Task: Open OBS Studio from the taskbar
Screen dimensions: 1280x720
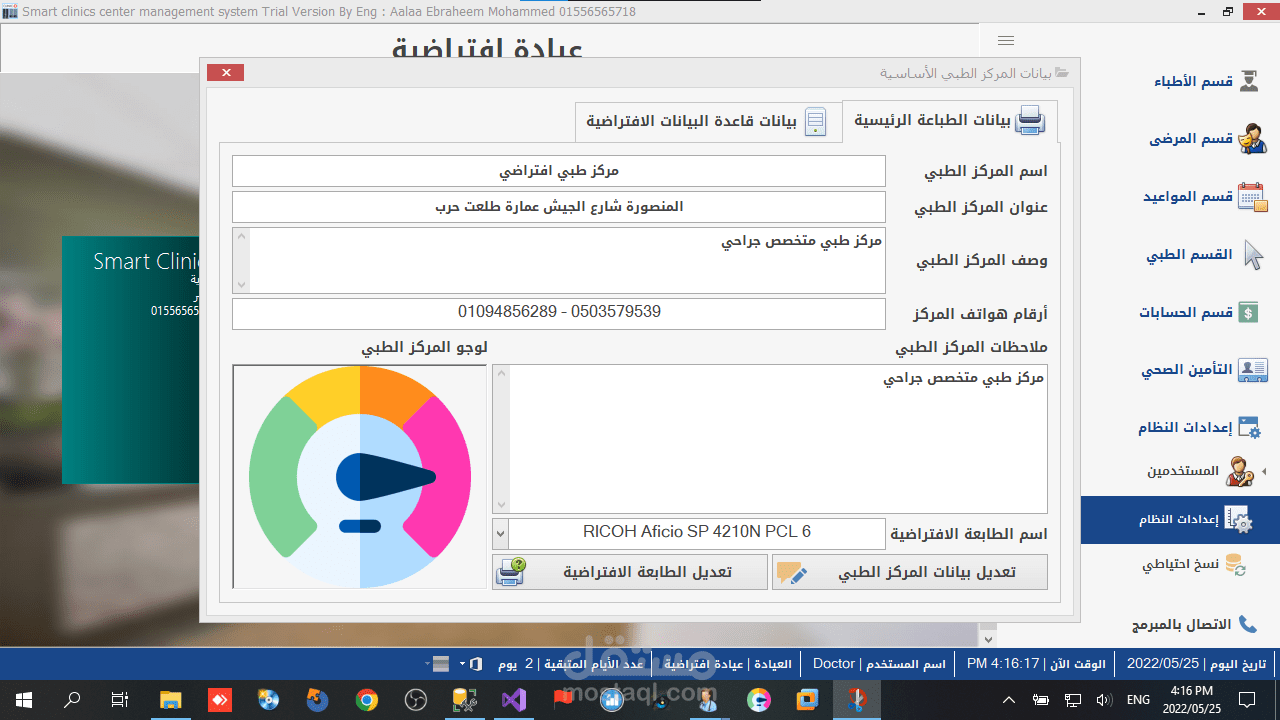Action: (x=415, y=699)
